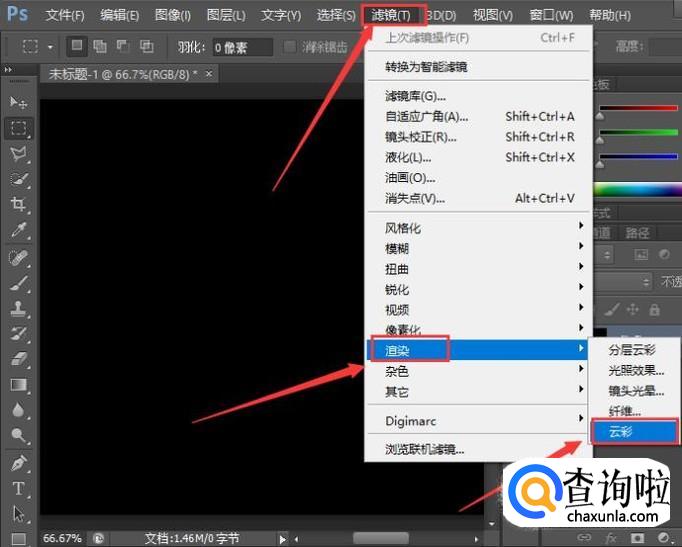Screen dimensions: 682x547
Task: Switch to the 路径 panel tab
Action: click(637, 233)
